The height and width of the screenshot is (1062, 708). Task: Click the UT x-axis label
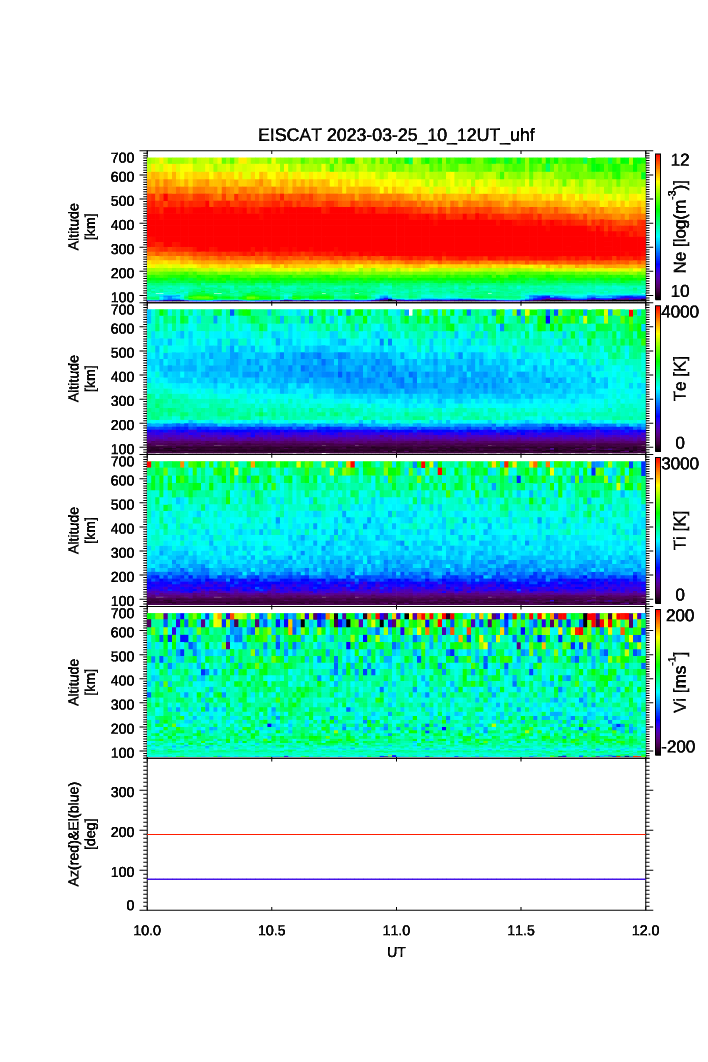click(x=397, y=953)
